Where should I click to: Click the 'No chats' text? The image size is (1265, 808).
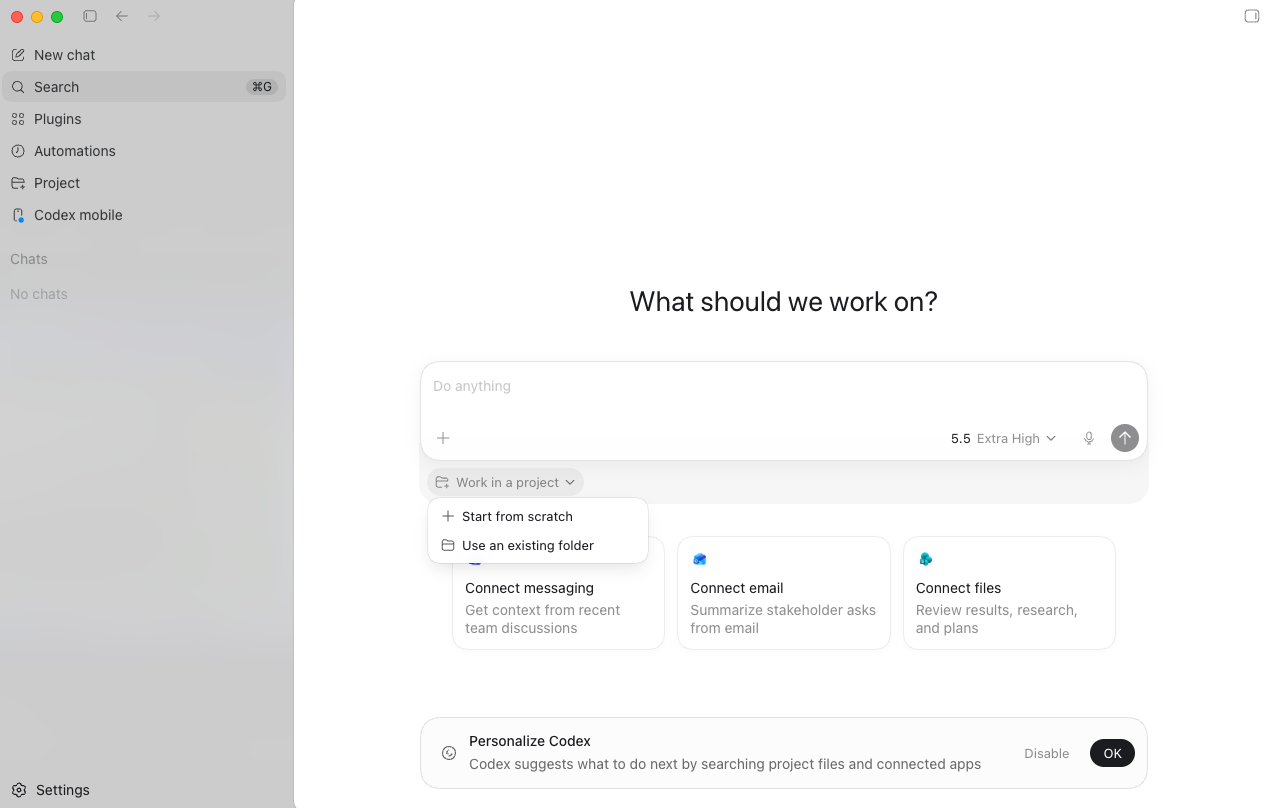coord(39,294)
